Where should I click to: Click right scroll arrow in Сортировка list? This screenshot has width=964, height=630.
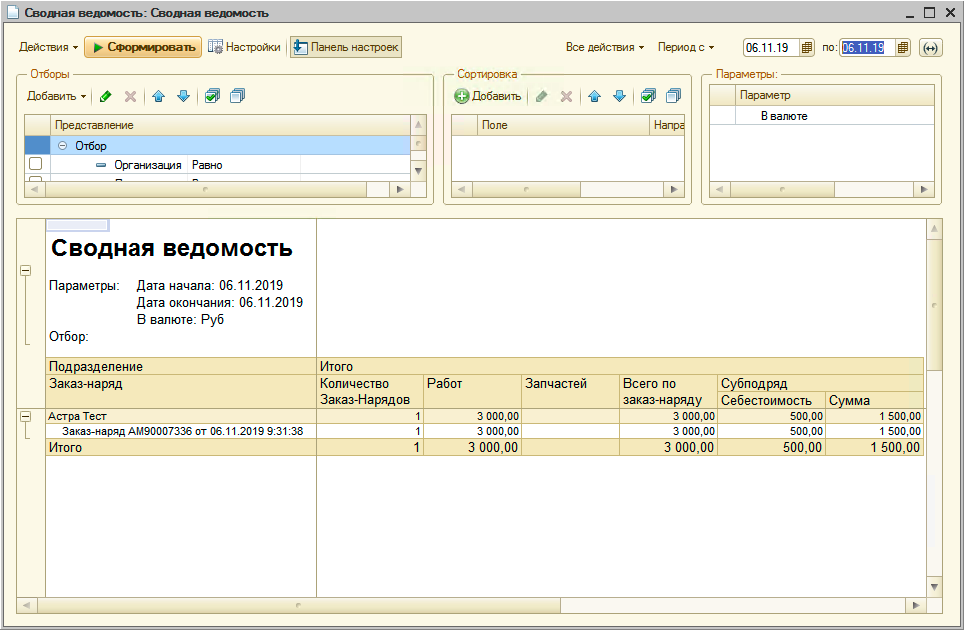(674, 189)
